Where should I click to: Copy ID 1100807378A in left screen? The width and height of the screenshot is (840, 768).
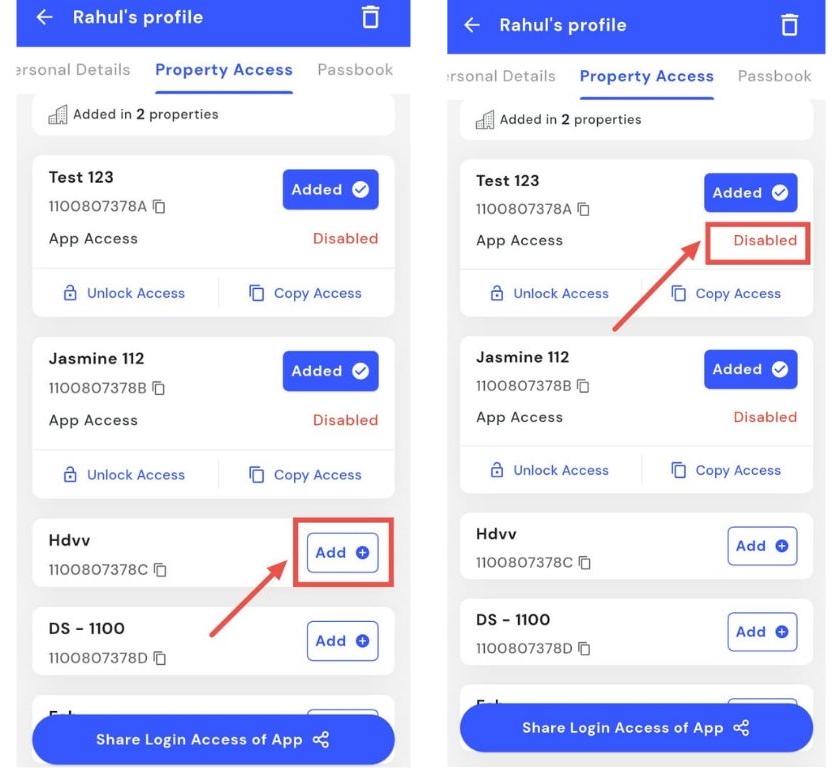tap(160, 207)
